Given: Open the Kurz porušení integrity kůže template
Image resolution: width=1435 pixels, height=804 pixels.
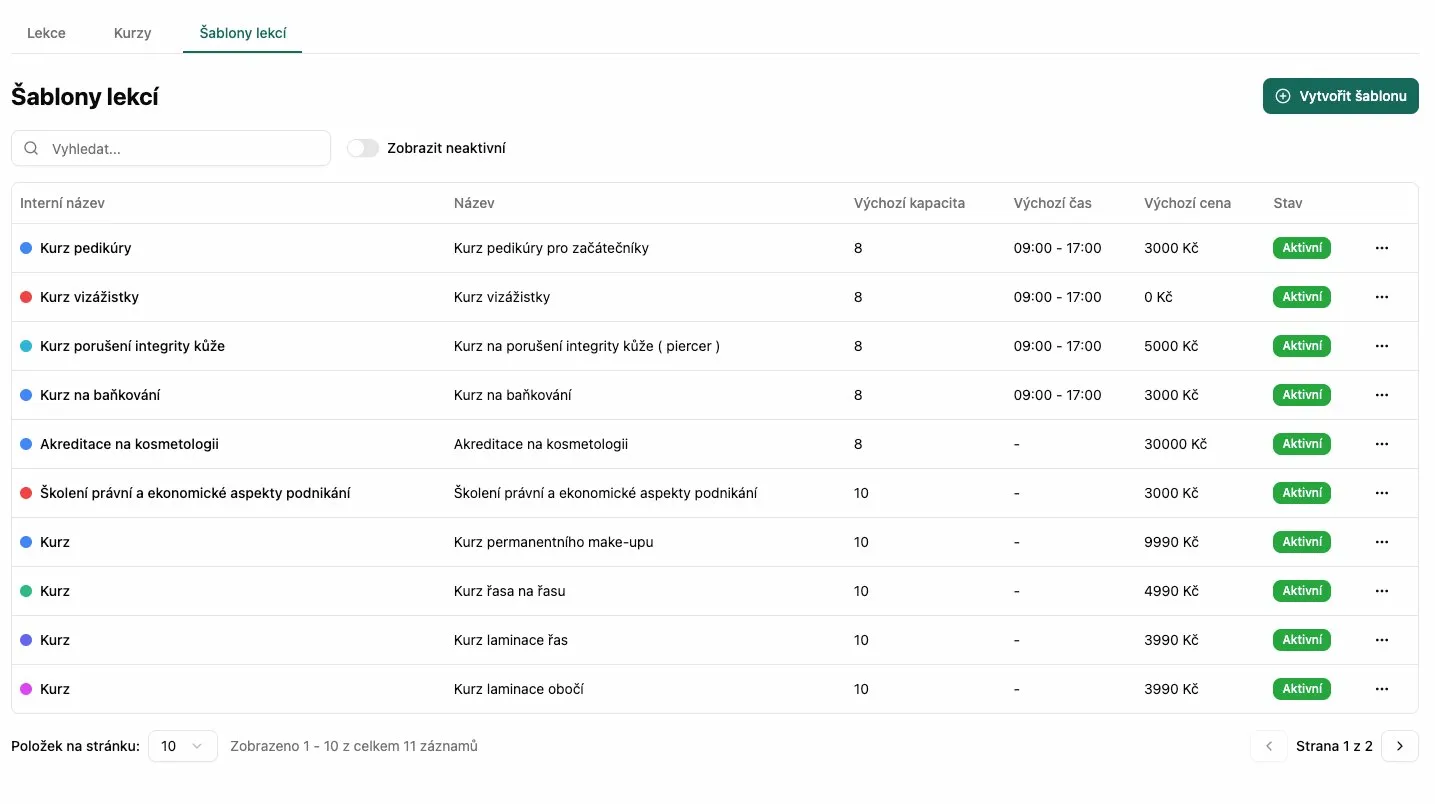Looking at the screenshot, I should [132, 346].
